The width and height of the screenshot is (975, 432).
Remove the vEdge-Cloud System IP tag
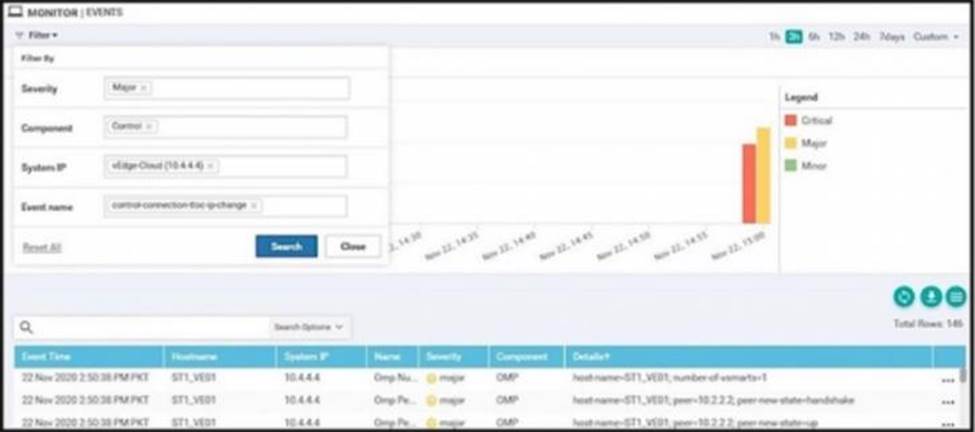click(x=211, y=165)
